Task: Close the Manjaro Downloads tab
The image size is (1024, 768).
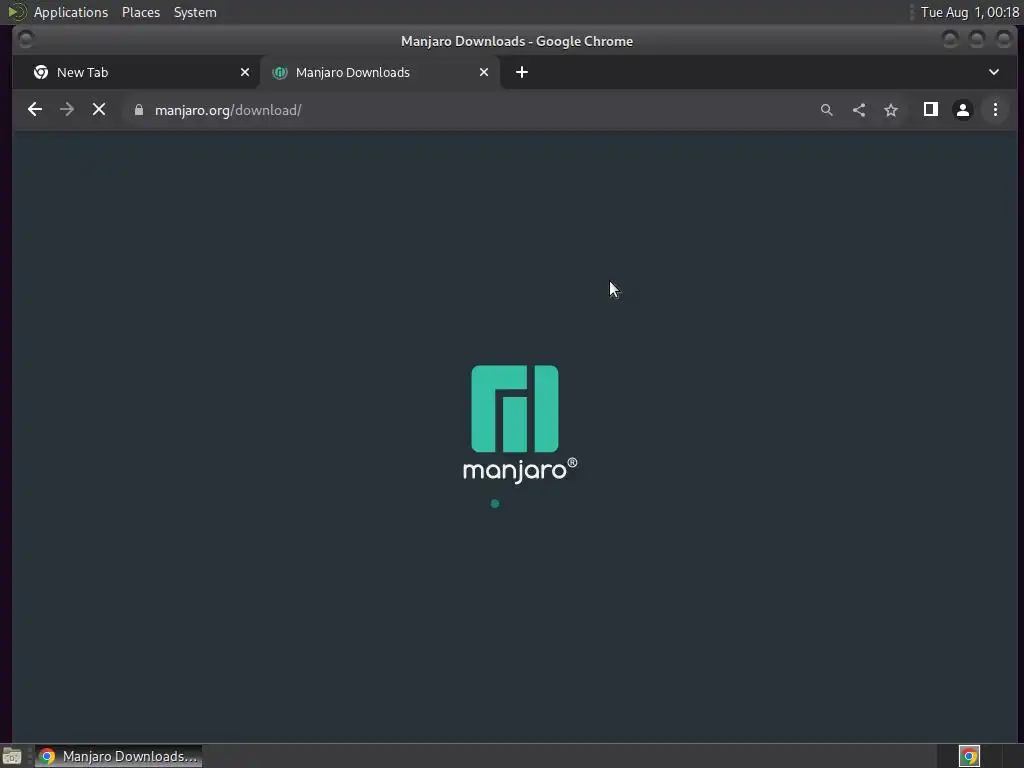Action: 484,72
